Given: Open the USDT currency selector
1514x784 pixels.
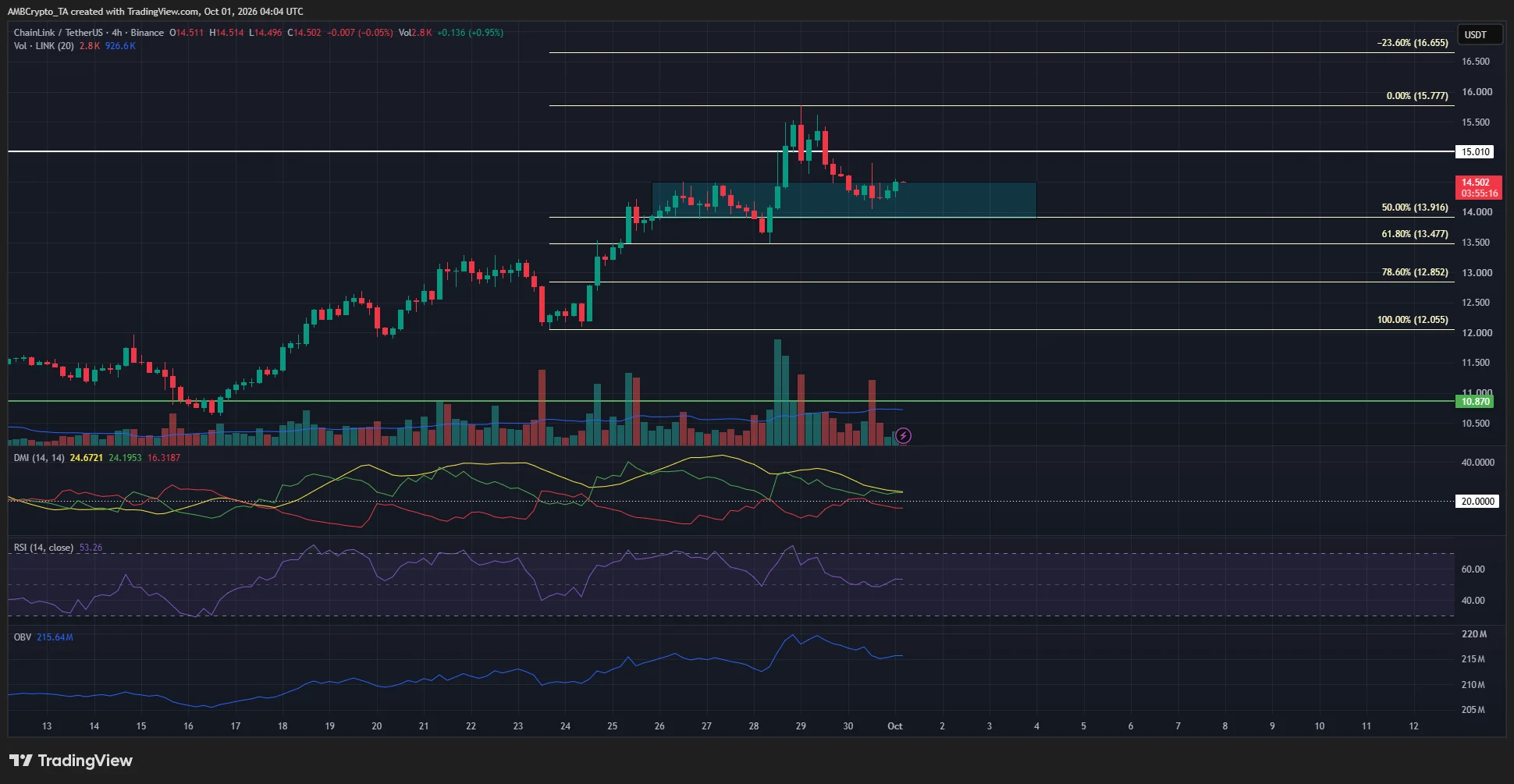Looking at the screenshot, I should click(x=1481, y=35).
